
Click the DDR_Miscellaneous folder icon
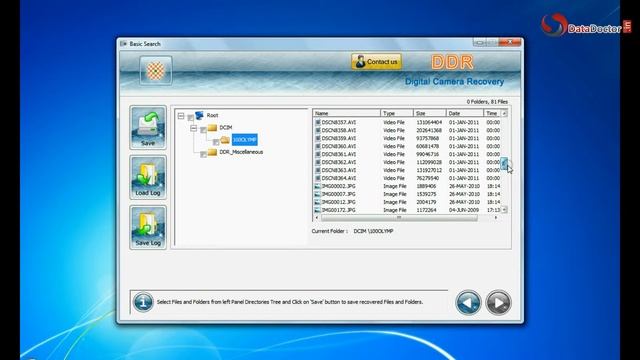point(212,152)
